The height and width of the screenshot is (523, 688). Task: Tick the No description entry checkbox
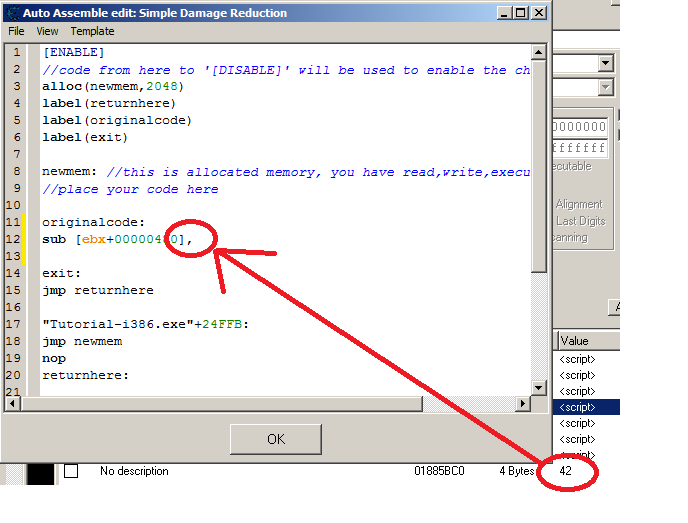(x=71, y=471)
